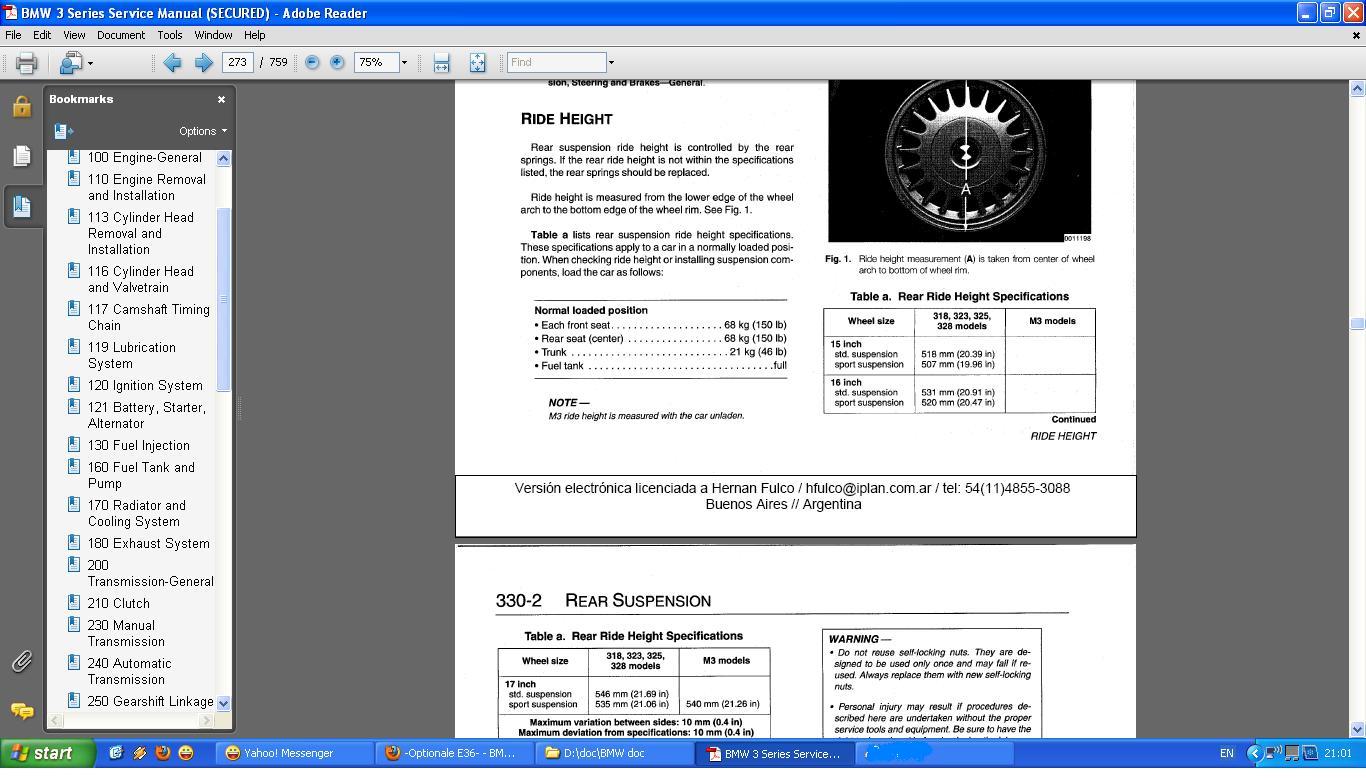Image resolution: width=1366 pixels, height=778 pixels.
Task: Click the fit one full page icon
Action: coord(477,63)
